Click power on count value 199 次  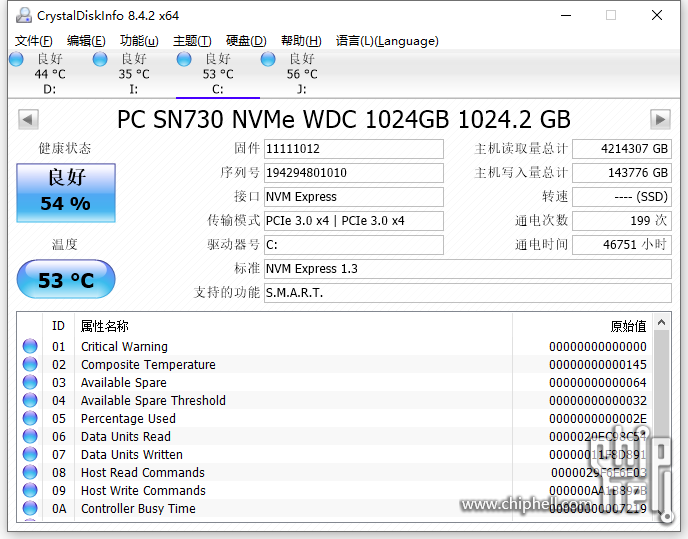click(x=622, y=221)
